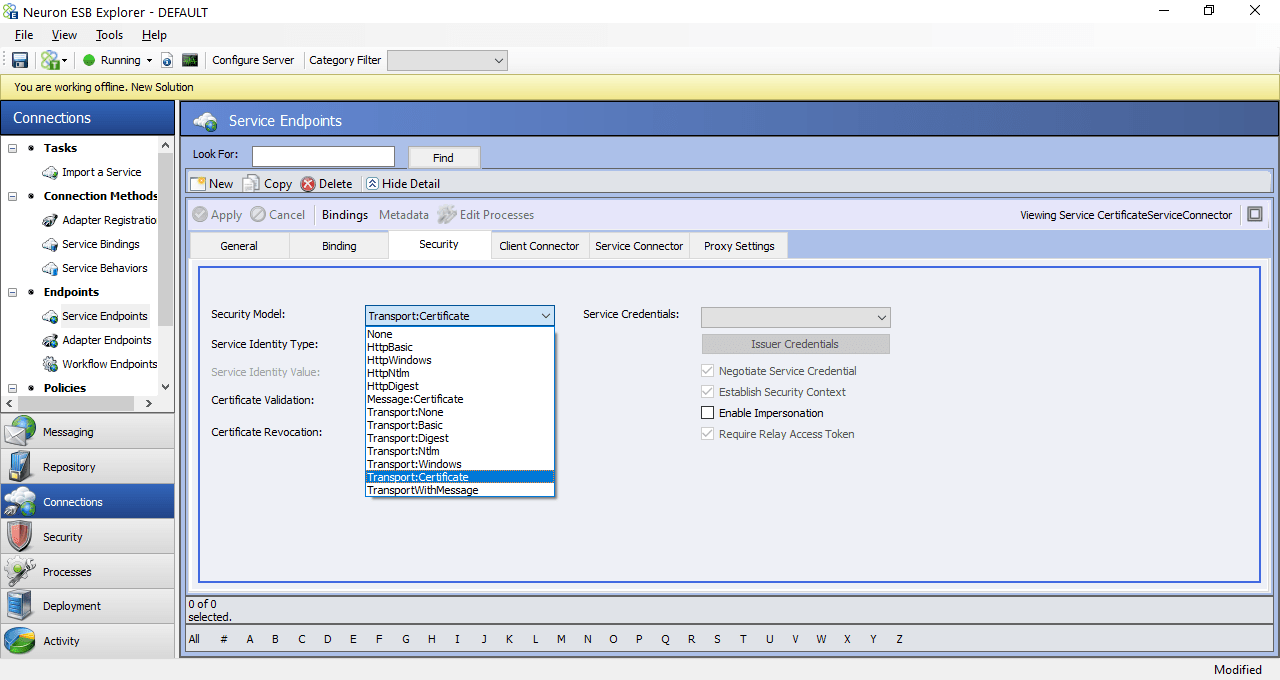Click the green cluster deploy icon
This screenshot has width=1280, height=680.
(49, 60)
